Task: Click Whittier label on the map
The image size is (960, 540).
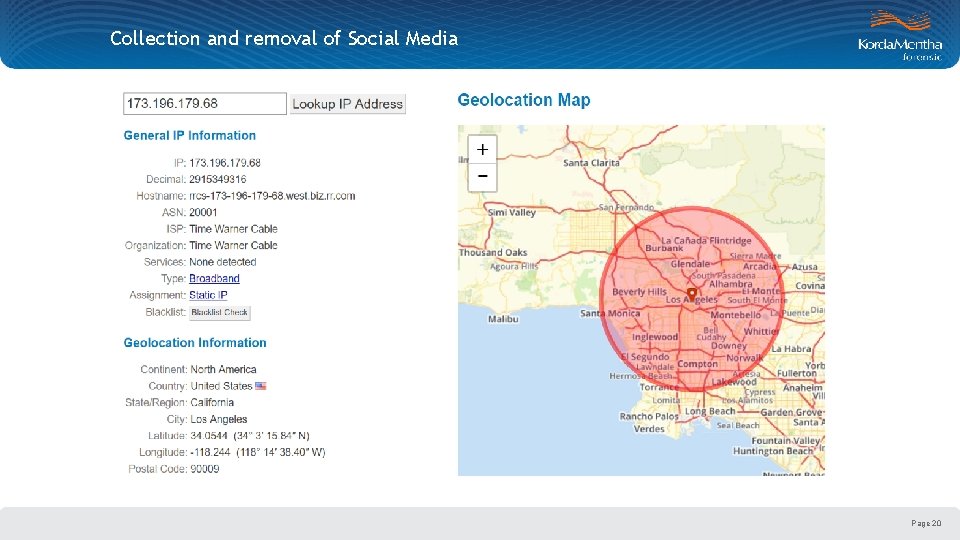Action: tap(761, 331)
